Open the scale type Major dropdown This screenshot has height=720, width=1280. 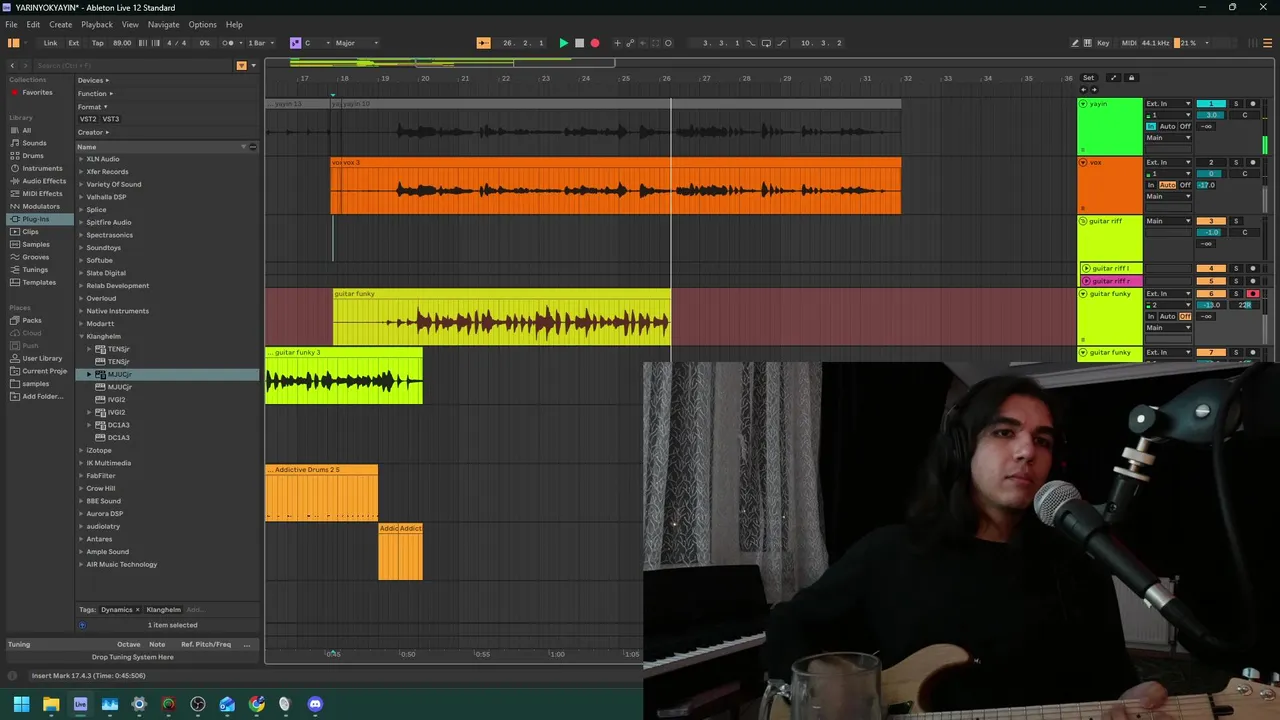(357, 43)
